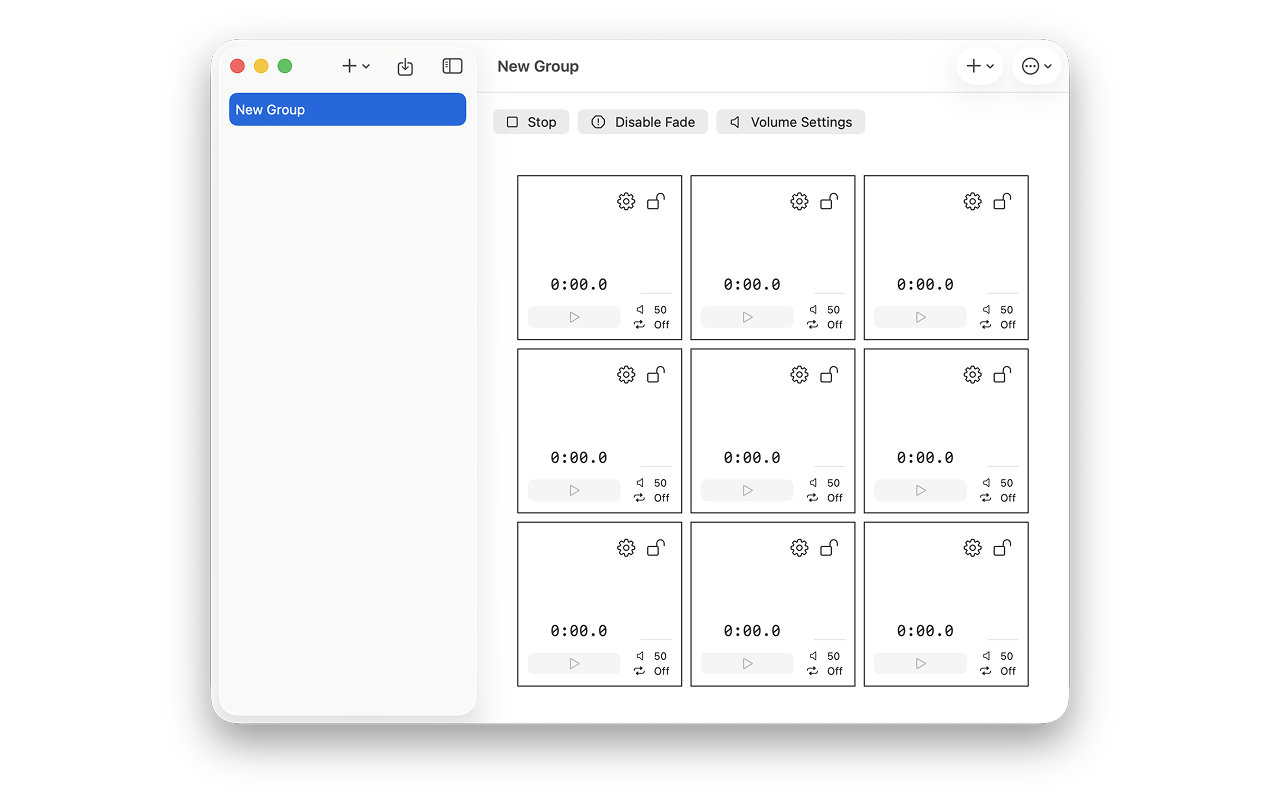
Task: Open settings gear on first-row, second-column sound pad
Action: pyautogui.click(x=799, y=201)
